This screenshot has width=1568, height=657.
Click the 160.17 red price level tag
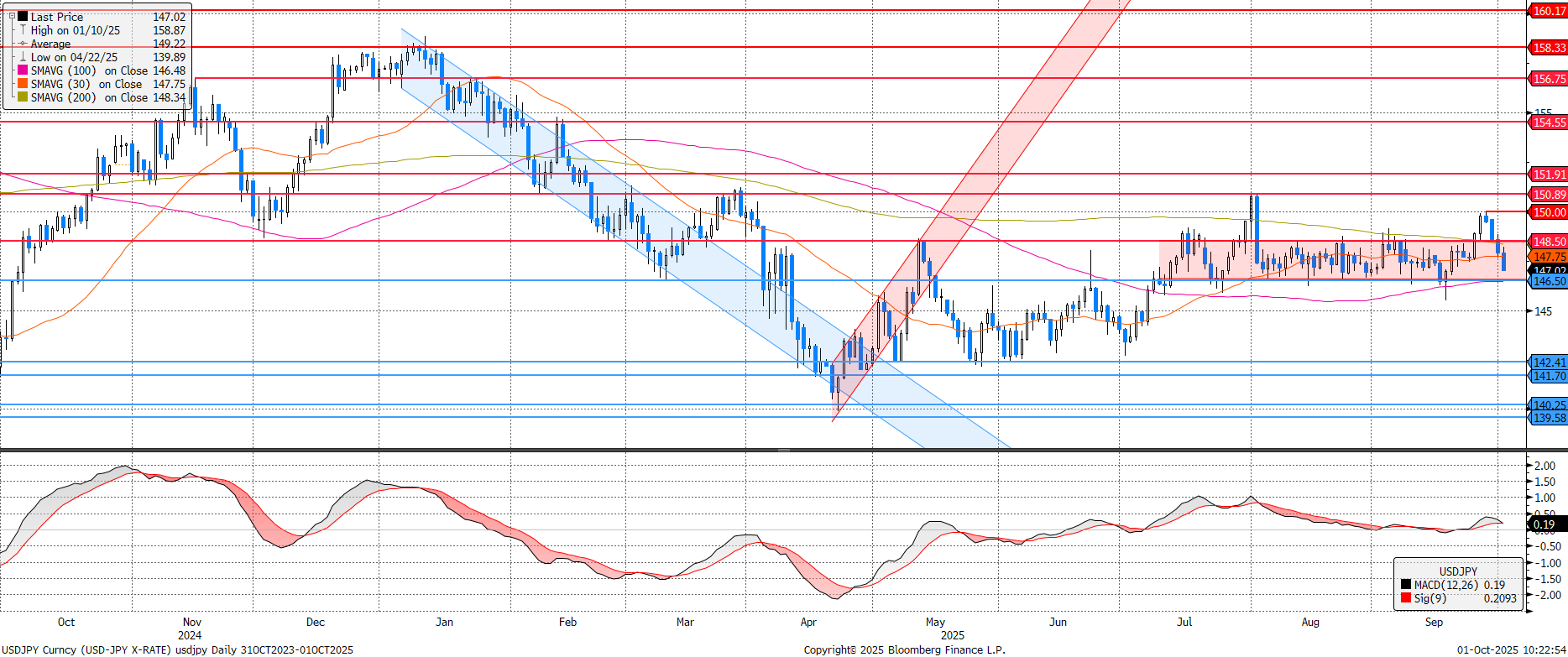tap(1548, 11)
